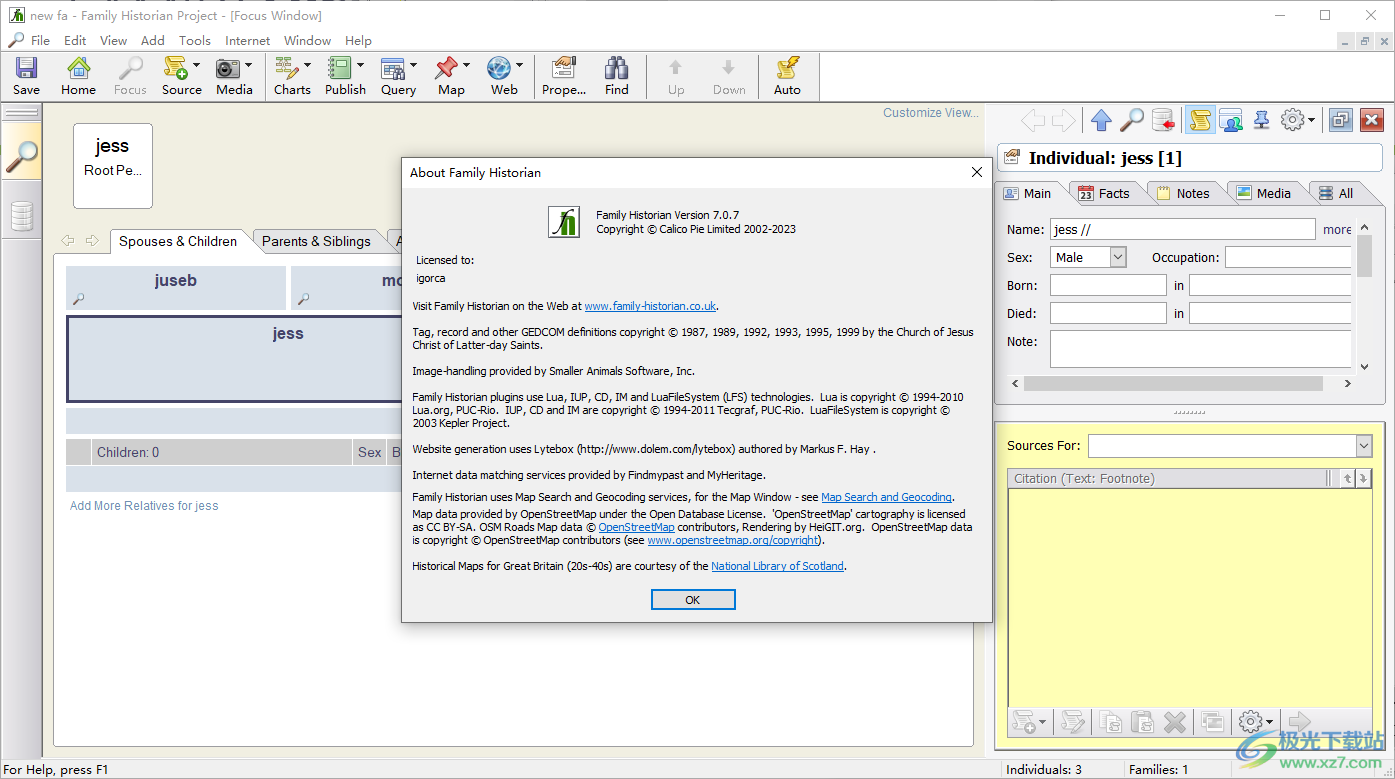Screen dimensions: 1395x779
Task: Switch to the All tab
Action: (x=1336, y=193)
